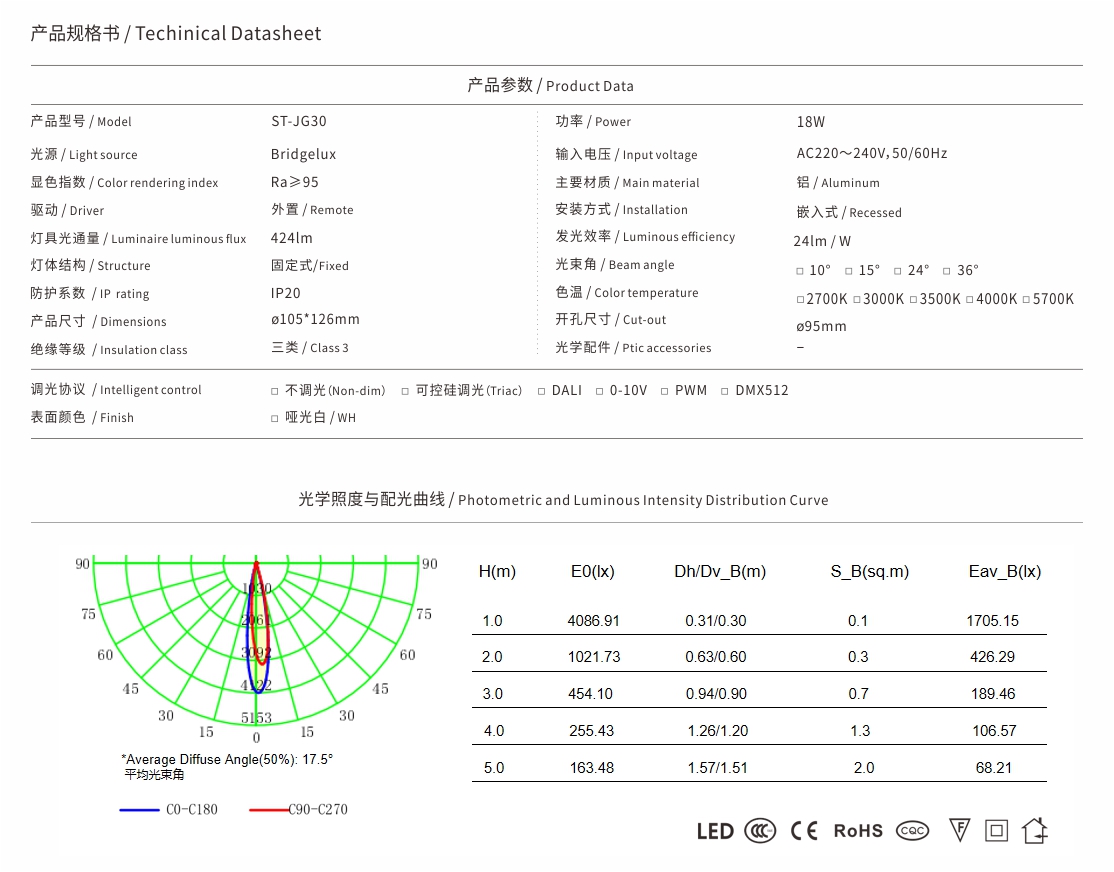This screenshot has height=872, width=1114.
Task: Click the model value ST-JG30
Action: pyautogui.click(x=299, y=122)
